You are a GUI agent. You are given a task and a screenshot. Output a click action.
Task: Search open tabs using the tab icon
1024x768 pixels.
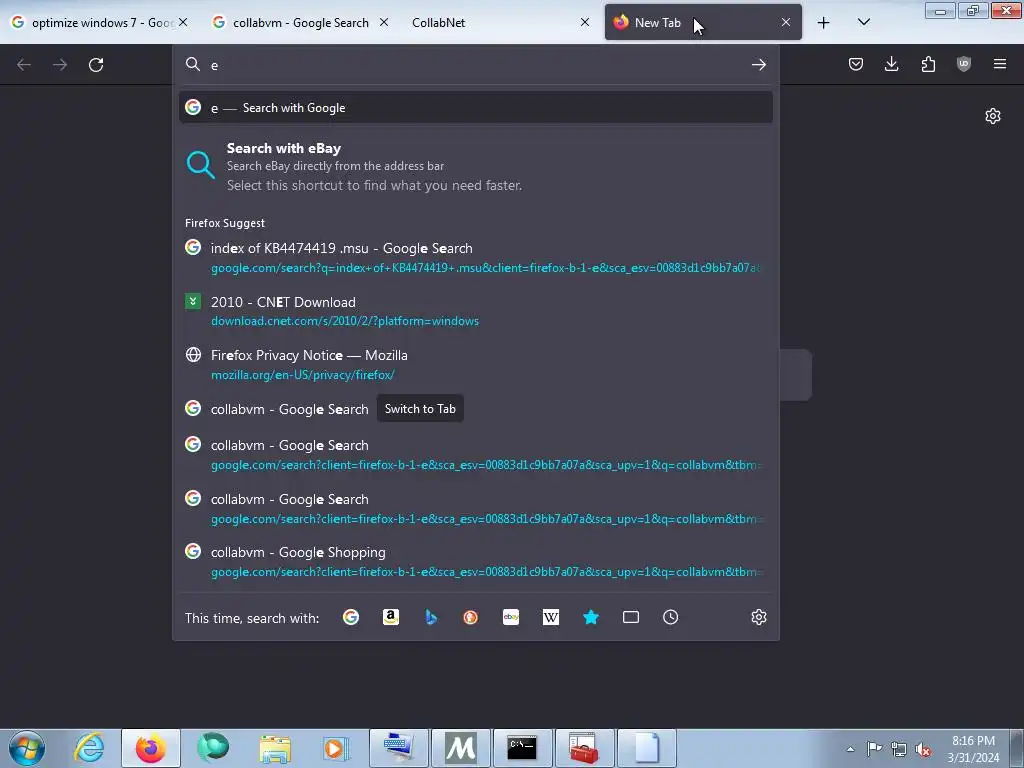pos(631,617)
